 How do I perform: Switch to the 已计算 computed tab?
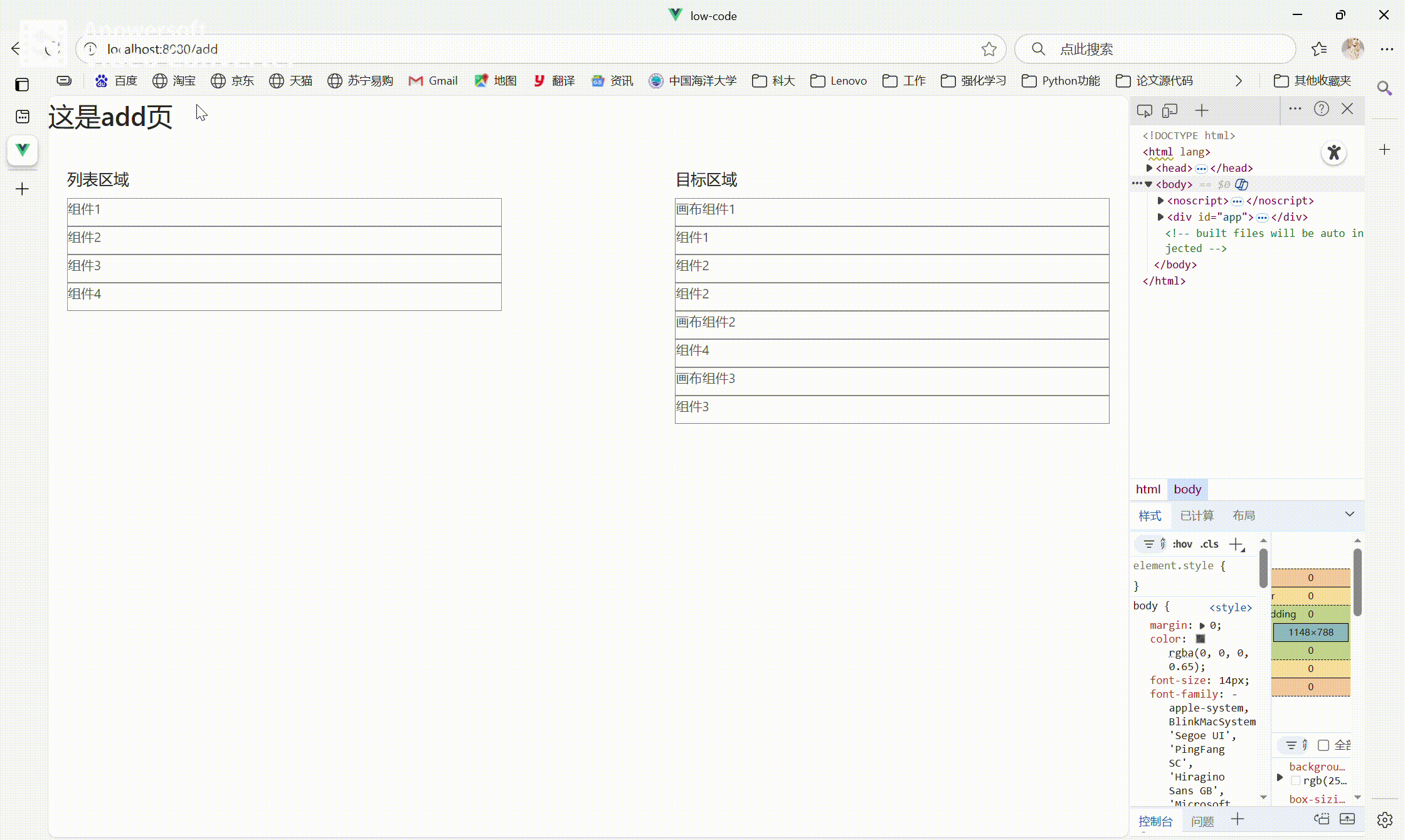[1197, 515]
